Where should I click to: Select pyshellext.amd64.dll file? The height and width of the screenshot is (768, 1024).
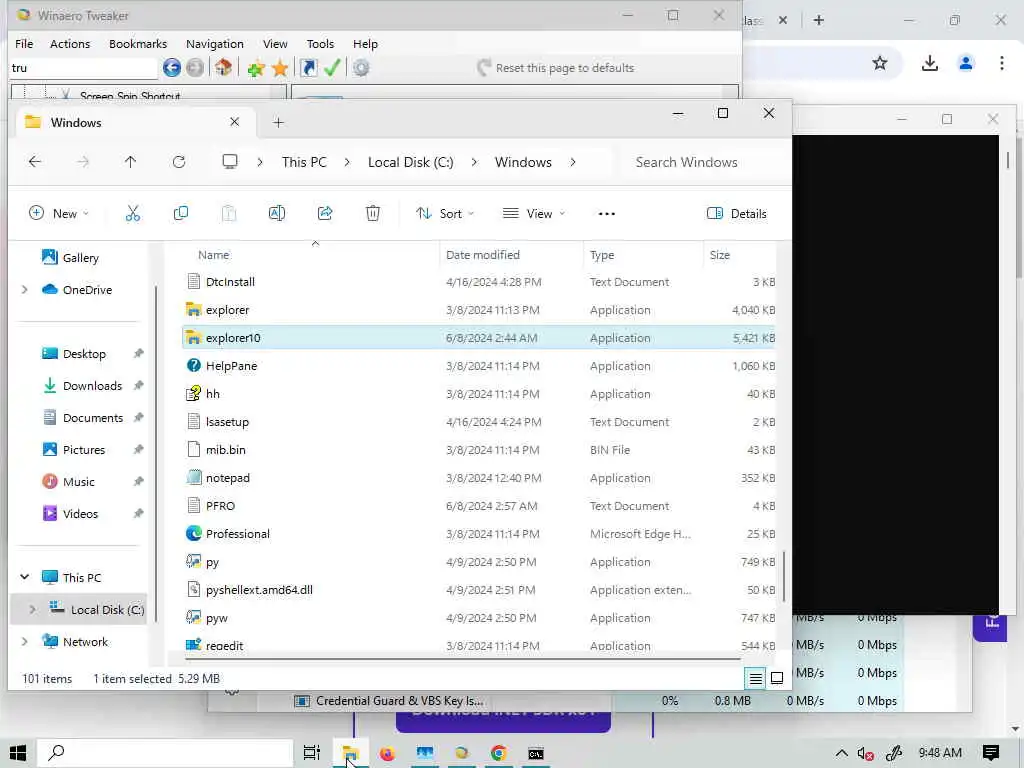[479, 590]
